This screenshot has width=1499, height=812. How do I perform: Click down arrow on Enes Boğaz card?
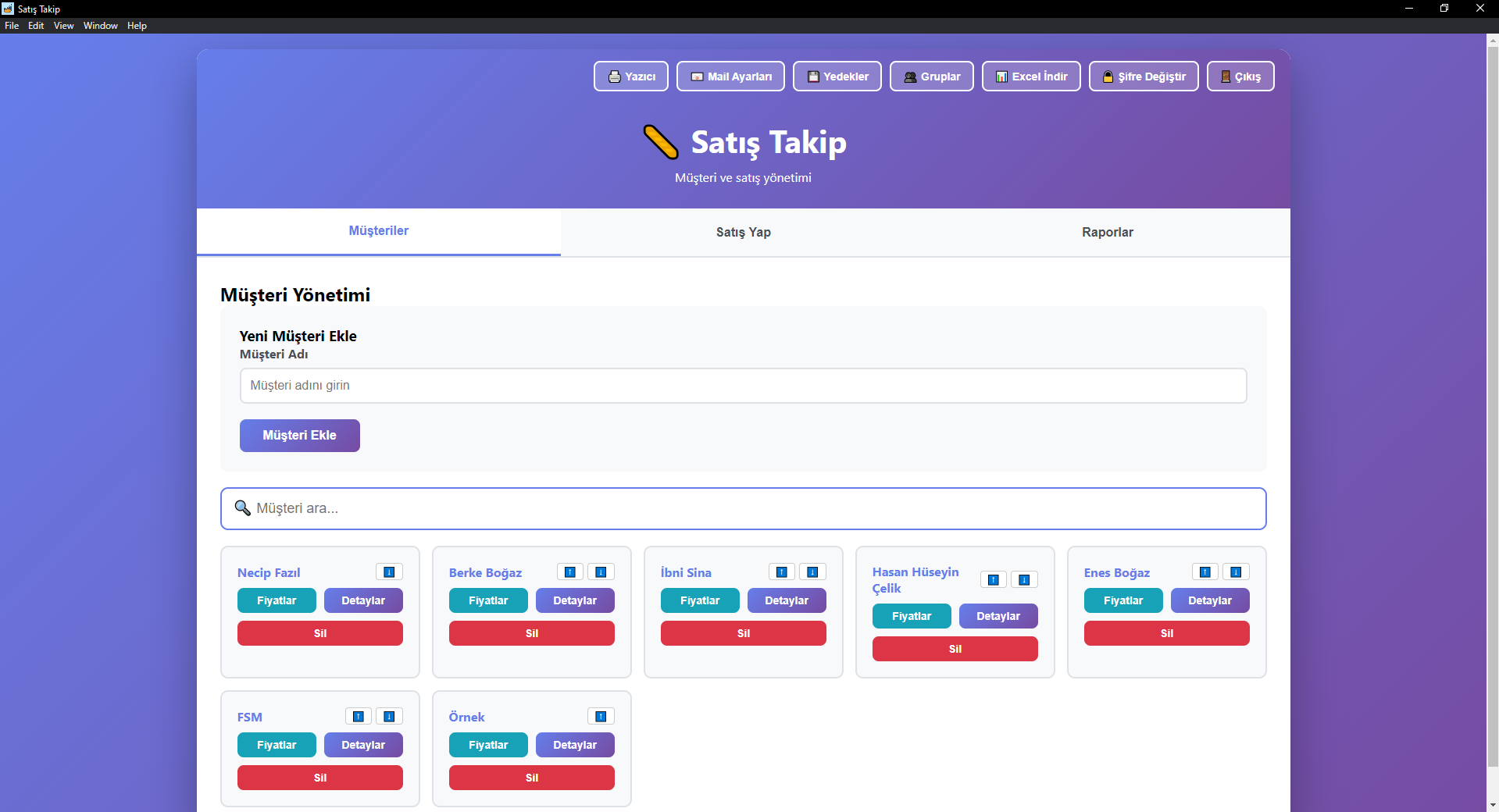(1236, 572)
